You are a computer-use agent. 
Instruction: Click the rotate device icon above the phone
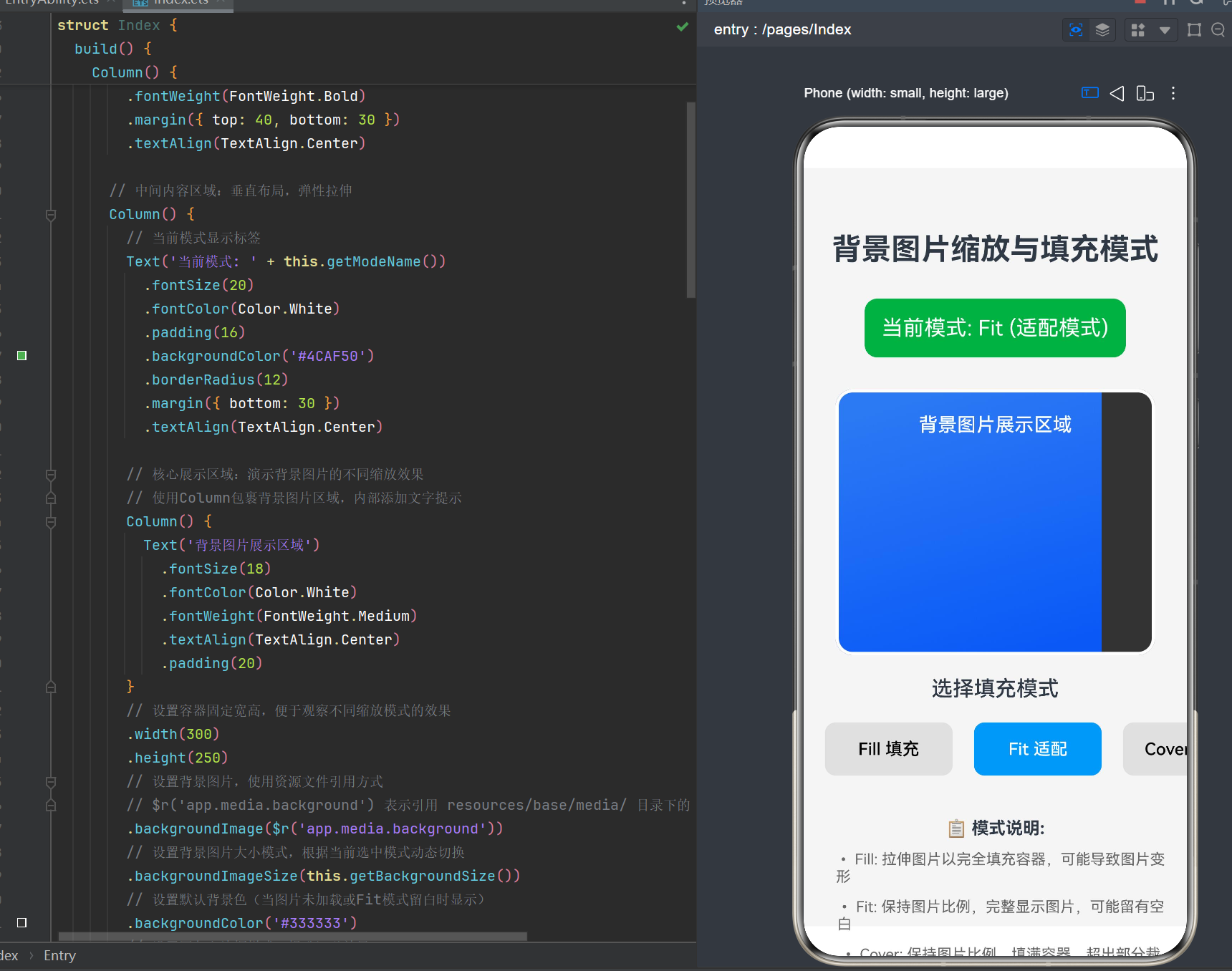click(1145, 93)
